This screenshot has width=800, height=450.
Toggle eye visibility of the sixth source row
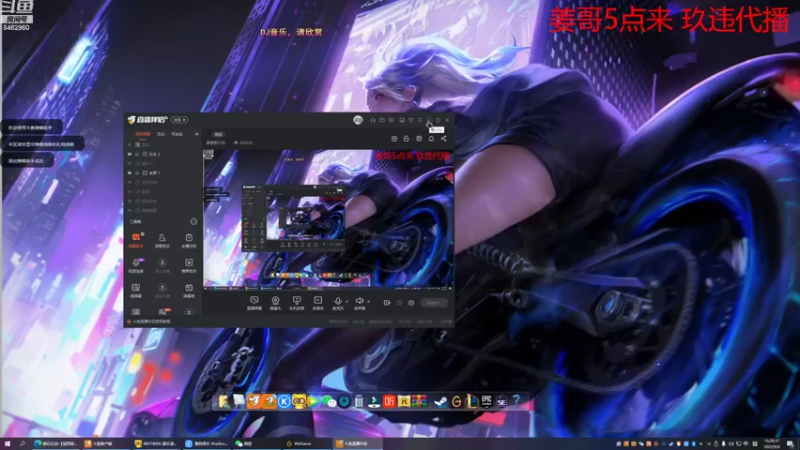(130, 191)
